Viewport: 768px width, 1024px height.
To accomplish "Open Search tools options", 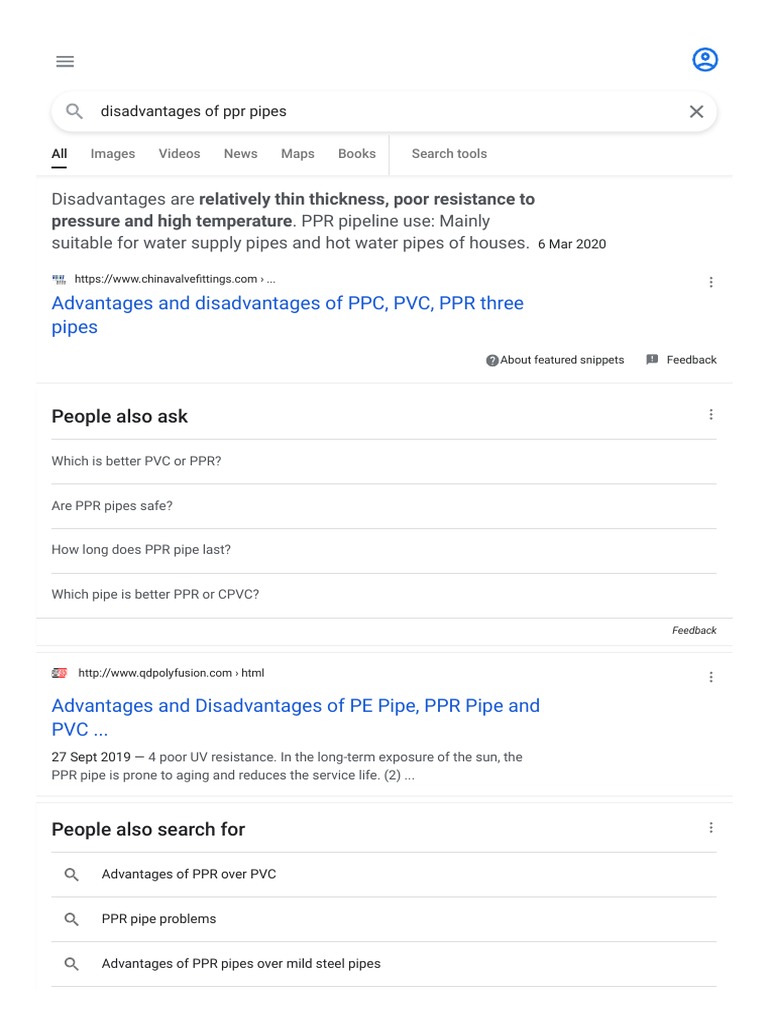I will point(449,154).
